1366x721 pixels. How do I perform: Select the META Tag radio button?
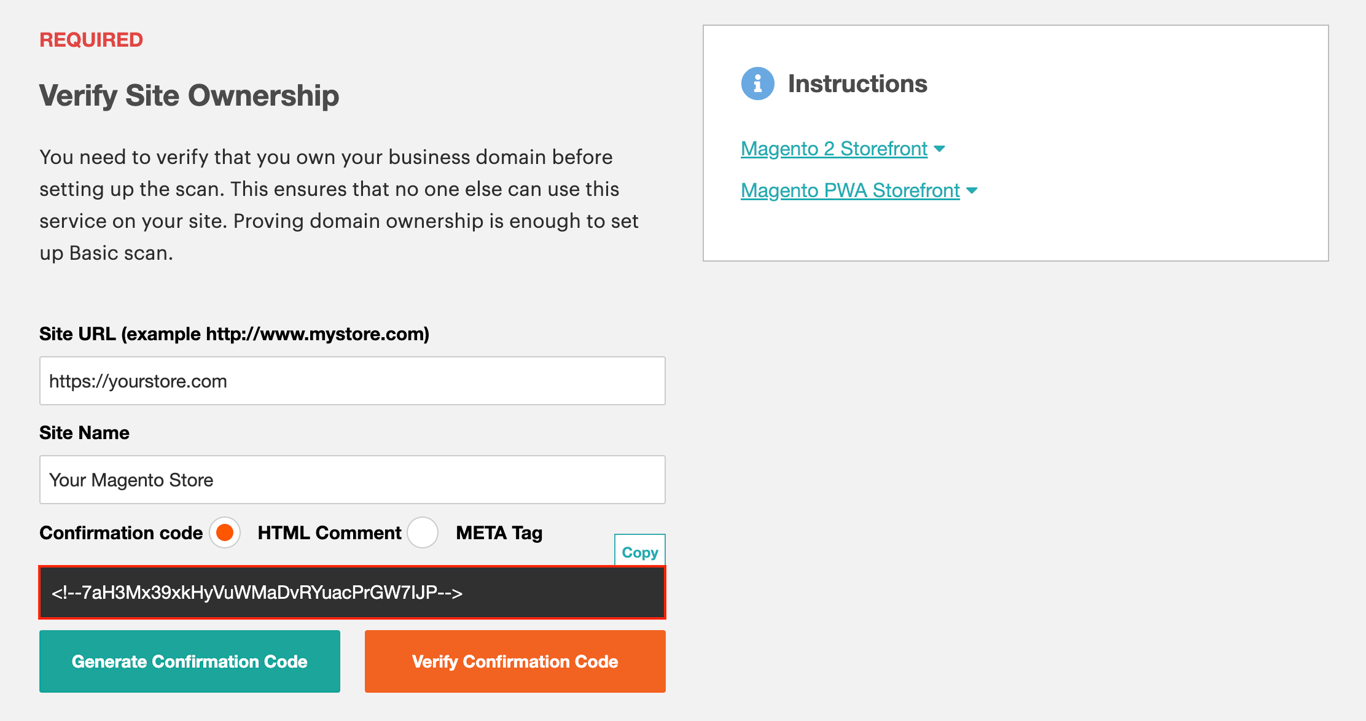coord(422,533)
